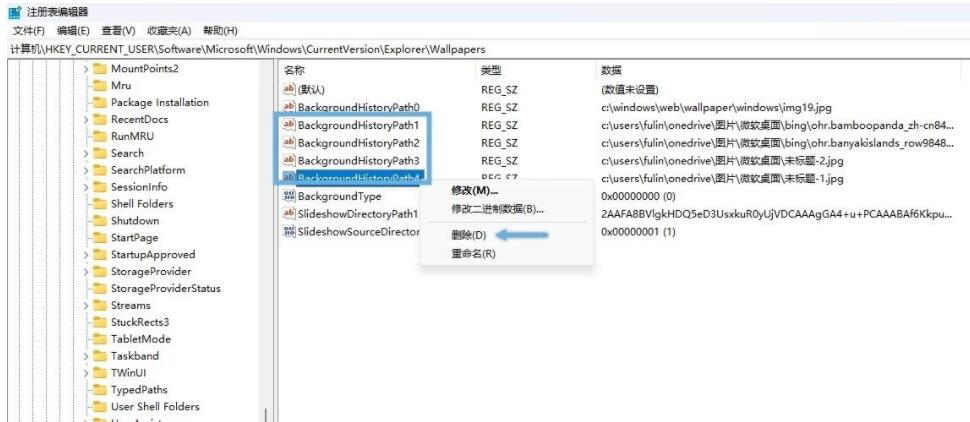Expand the RecentDocs key
This screenshot has height=422, width=970.
[86, 119]
